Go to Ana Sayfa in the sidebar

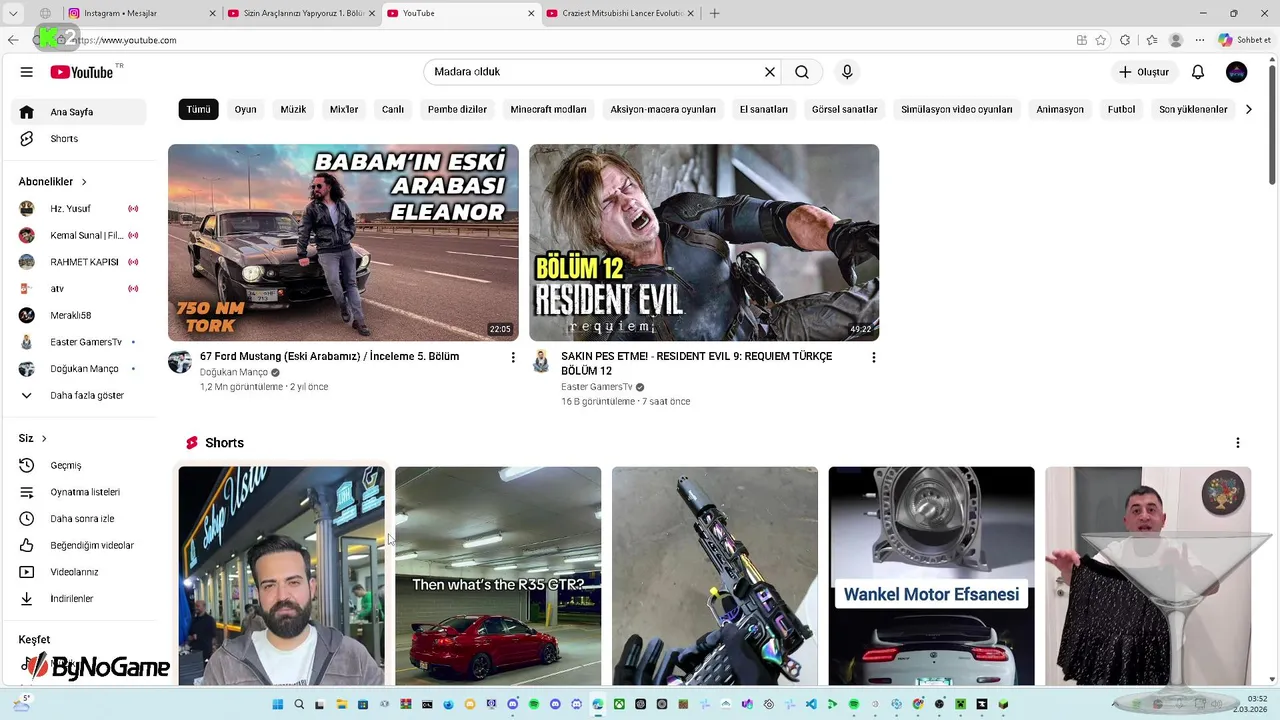(80, 112)
